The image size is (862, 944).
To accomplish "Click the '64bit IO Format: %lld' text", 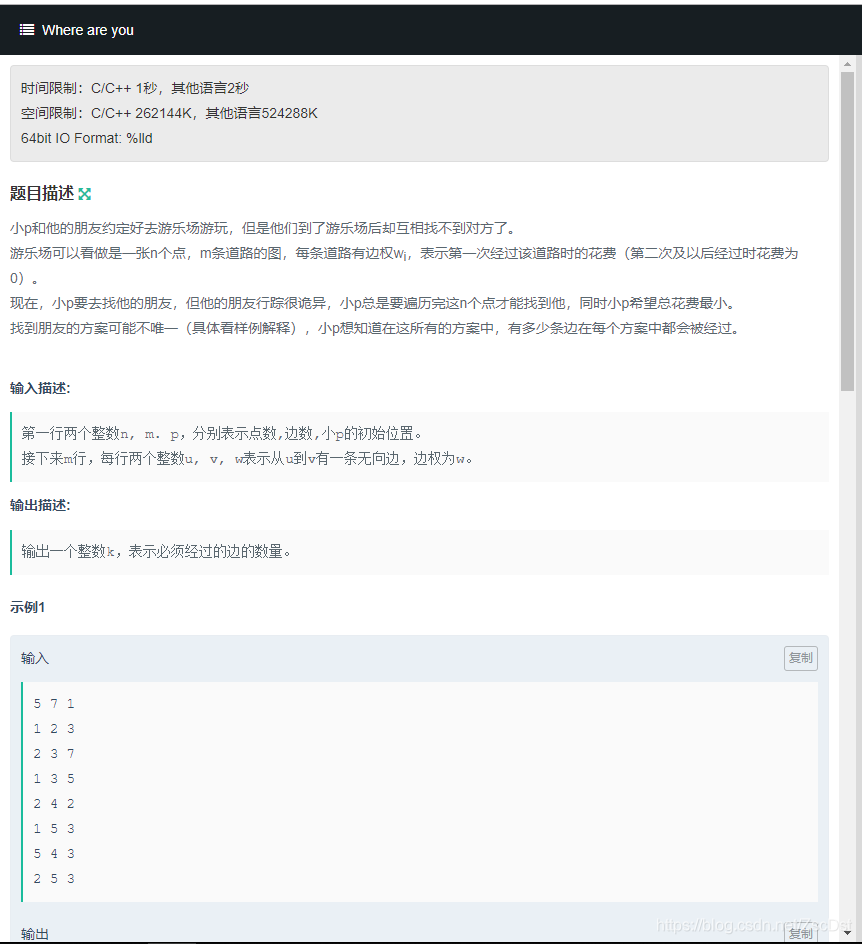I will 87,138.
